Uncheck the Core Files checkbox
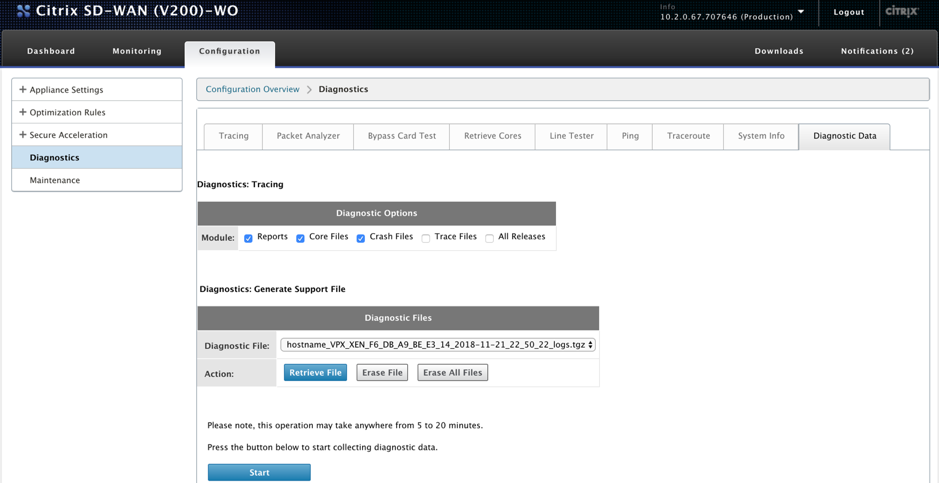 [x=301, y=238]
